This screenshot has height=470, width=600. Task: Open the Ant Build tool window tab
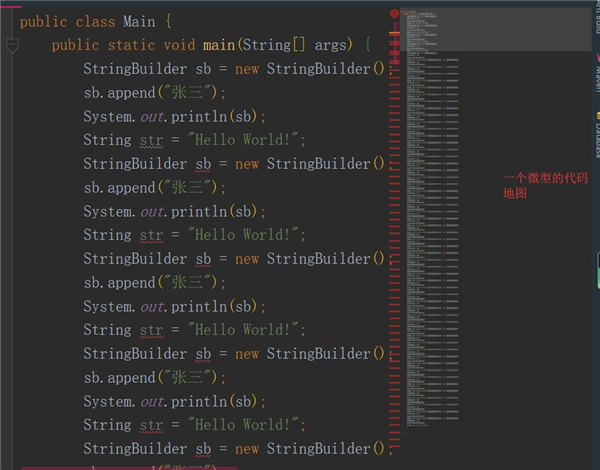[597, 17]
